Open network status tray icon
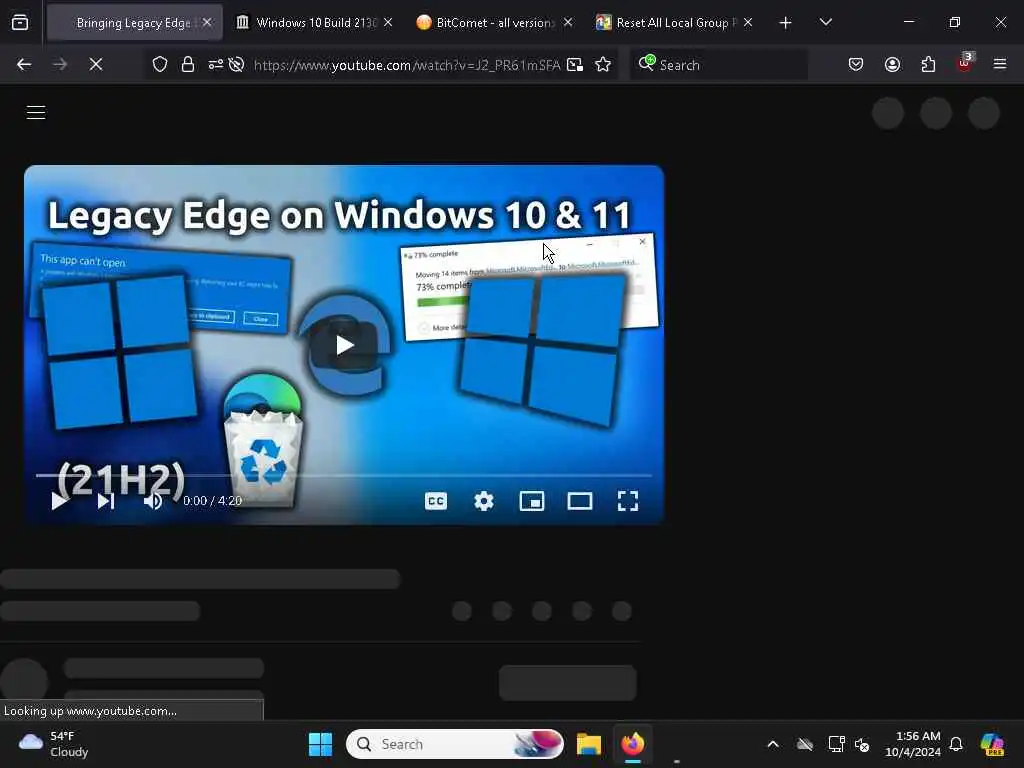 (836, 744)
